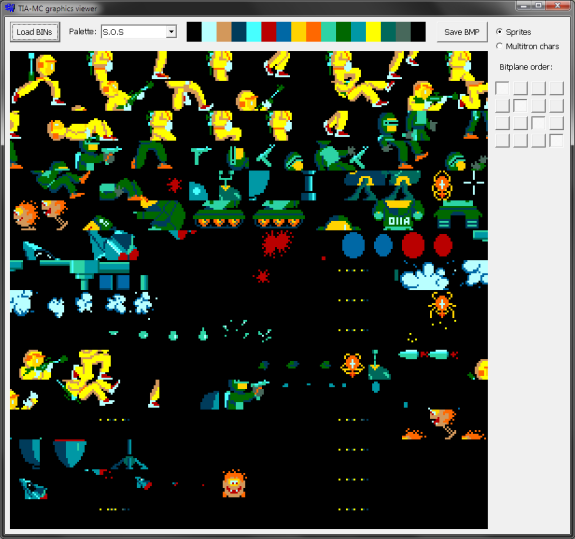Pick the cyan palette swatch
This screenshot has height=539, width=575.
(x=253, y=32)
